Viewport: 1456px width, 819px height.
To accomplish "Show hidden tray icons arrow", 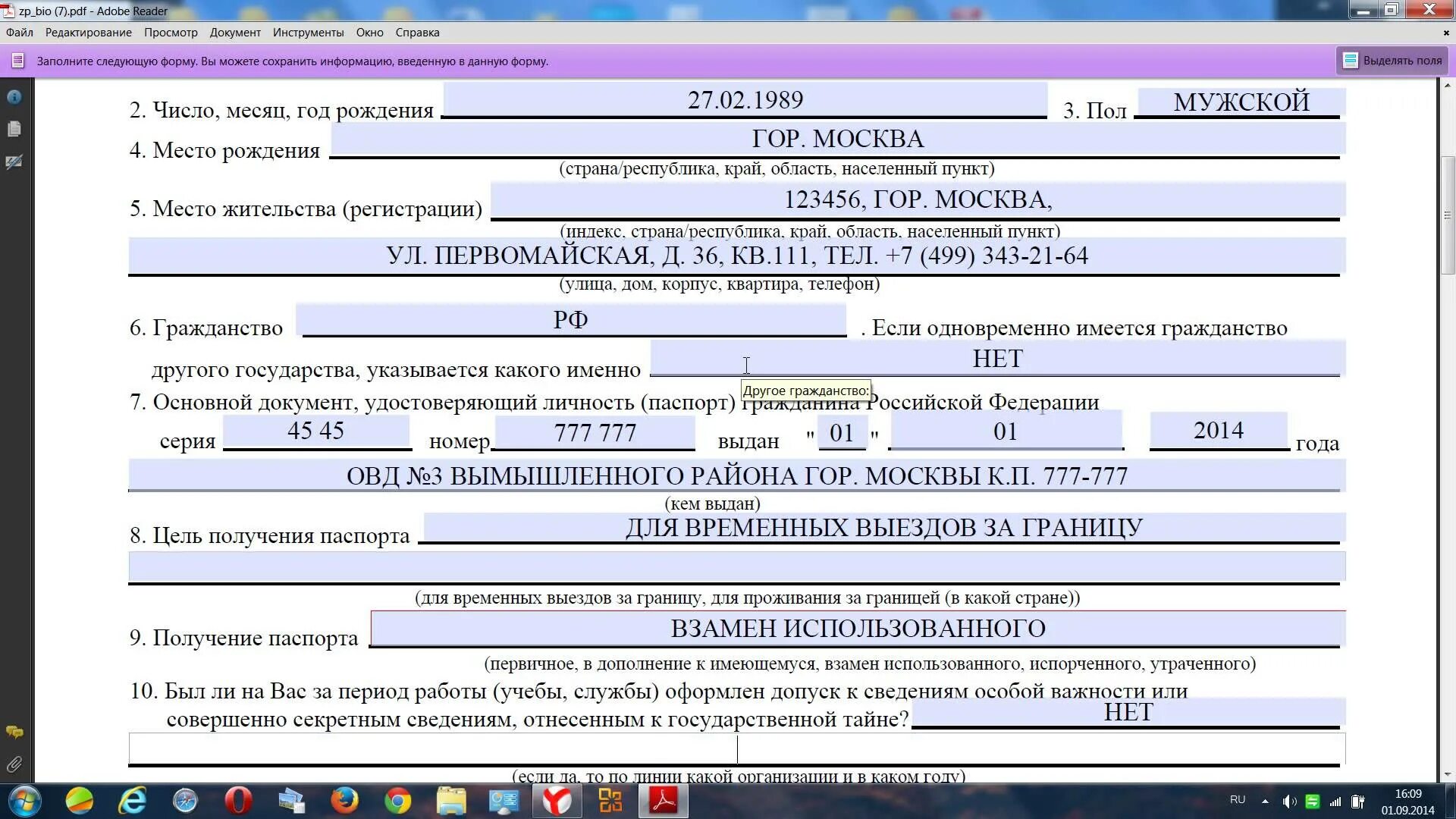I will (x=1265, y=801).
